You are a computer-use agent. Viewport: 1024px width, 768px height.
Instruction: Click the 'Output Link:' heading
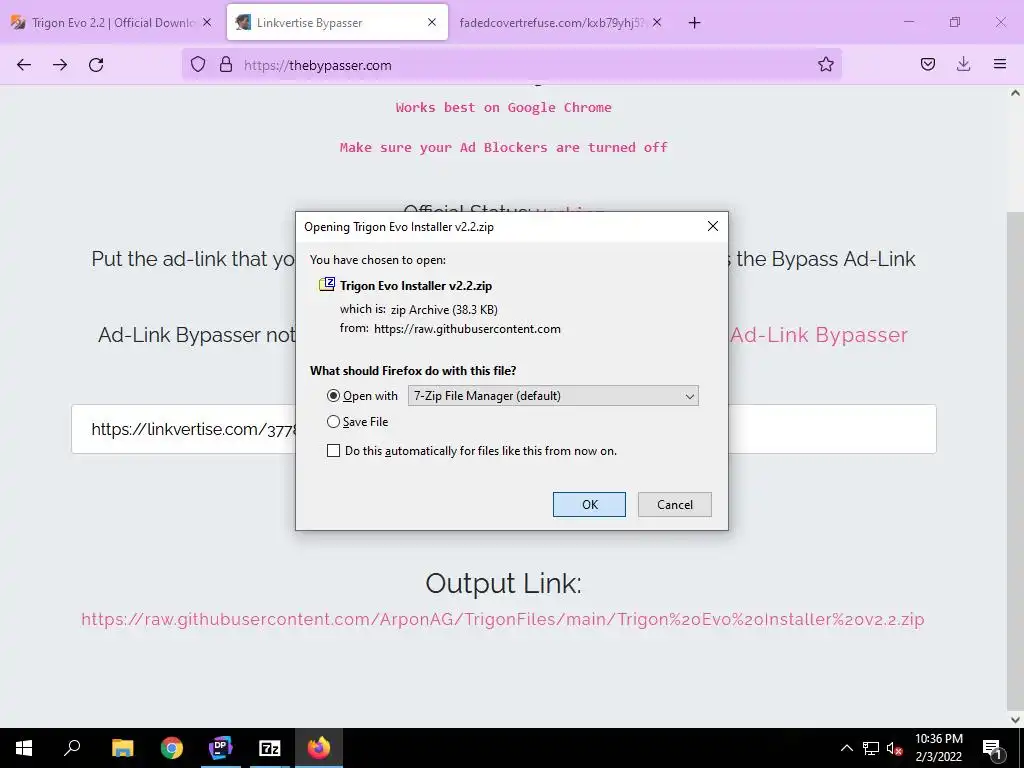(x=504, y=583)
